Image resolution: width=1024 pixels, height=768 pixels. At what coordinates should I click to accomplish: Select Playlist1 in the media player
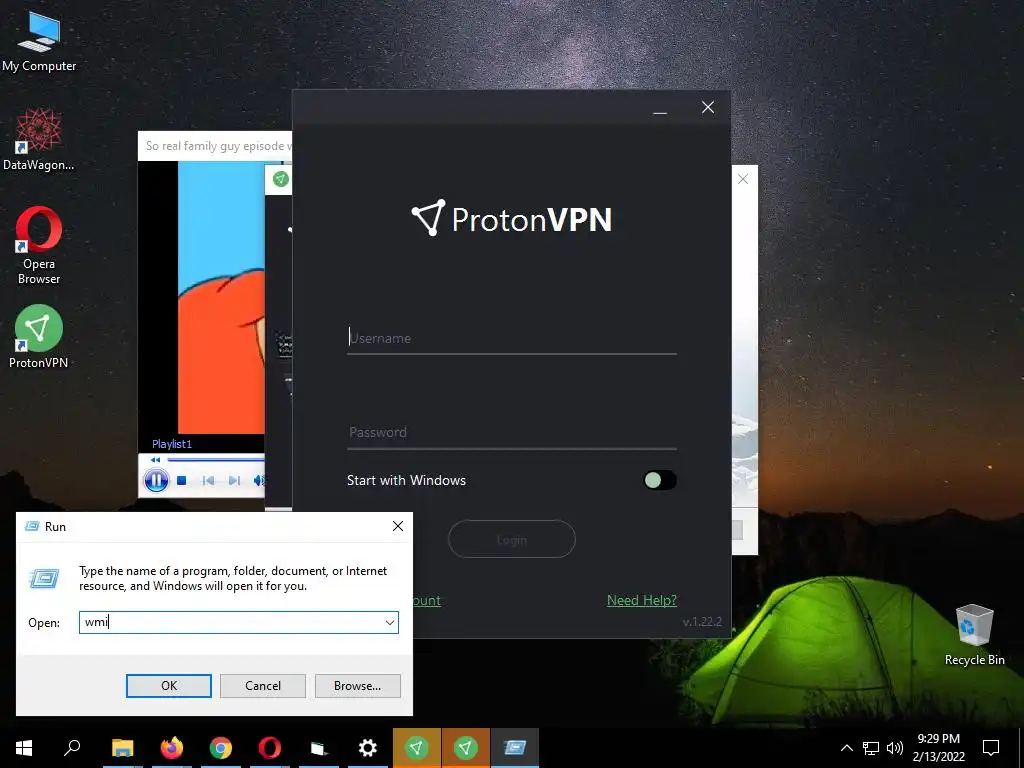tap(172, 444)
